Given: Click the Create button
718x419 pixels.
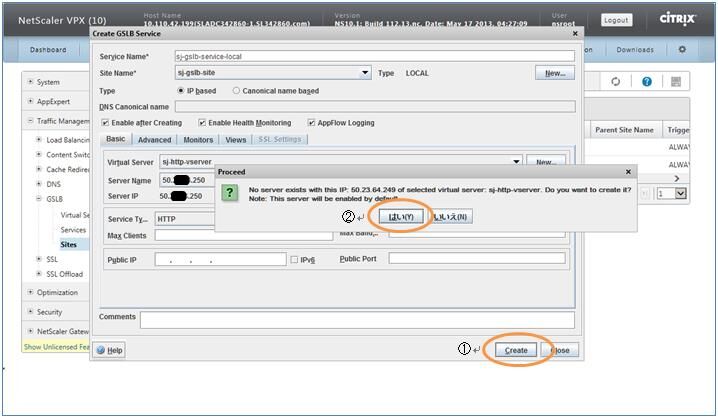Looking at the screenshot, I should click(x=516, y=350).
